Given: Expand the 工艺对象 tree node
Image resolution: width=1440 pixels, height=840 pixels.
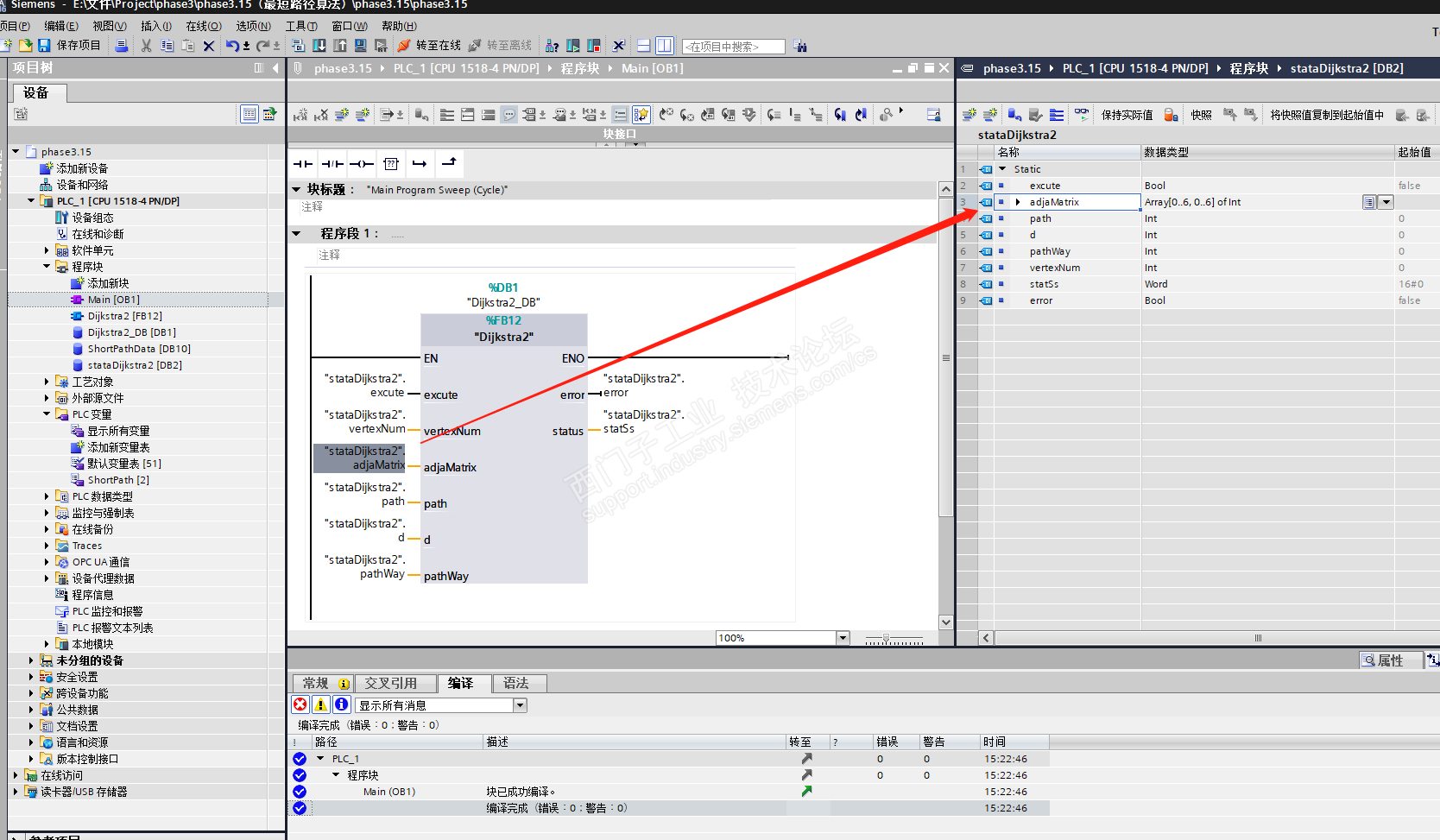Looking at the screenshot, I should click(x=47, y=382).
